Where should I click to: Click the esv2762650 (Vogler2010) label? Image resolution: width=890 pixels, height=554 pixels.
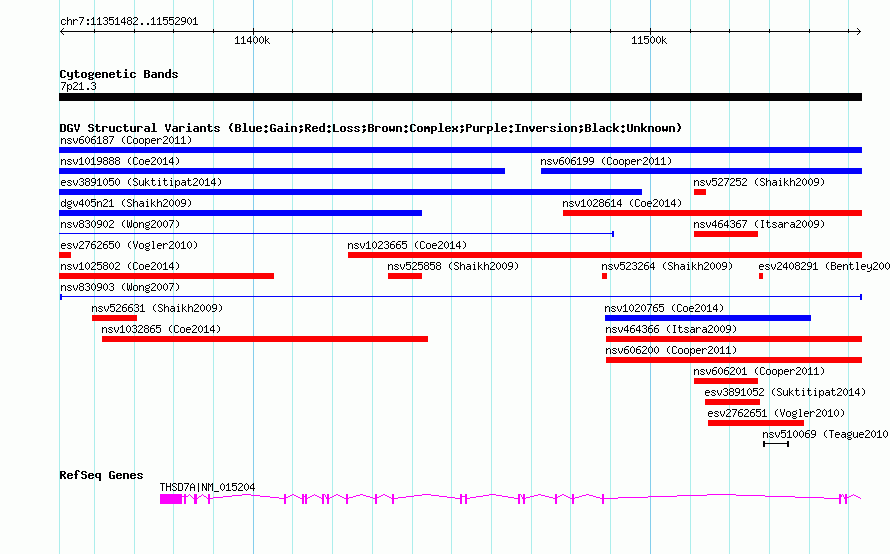[129, 245]
